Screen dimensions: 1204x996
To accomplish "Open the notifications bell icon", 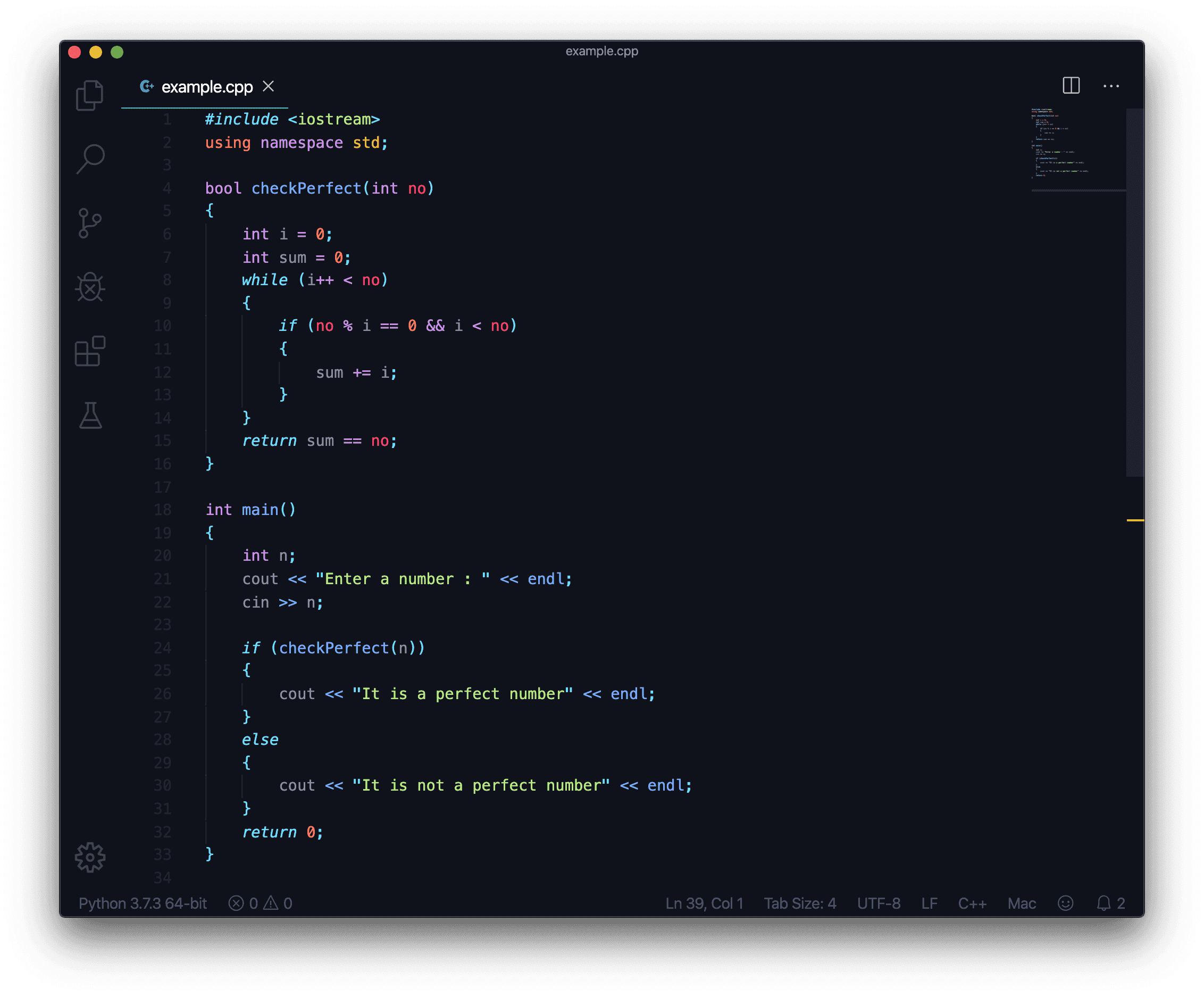I will [1103, 903].
